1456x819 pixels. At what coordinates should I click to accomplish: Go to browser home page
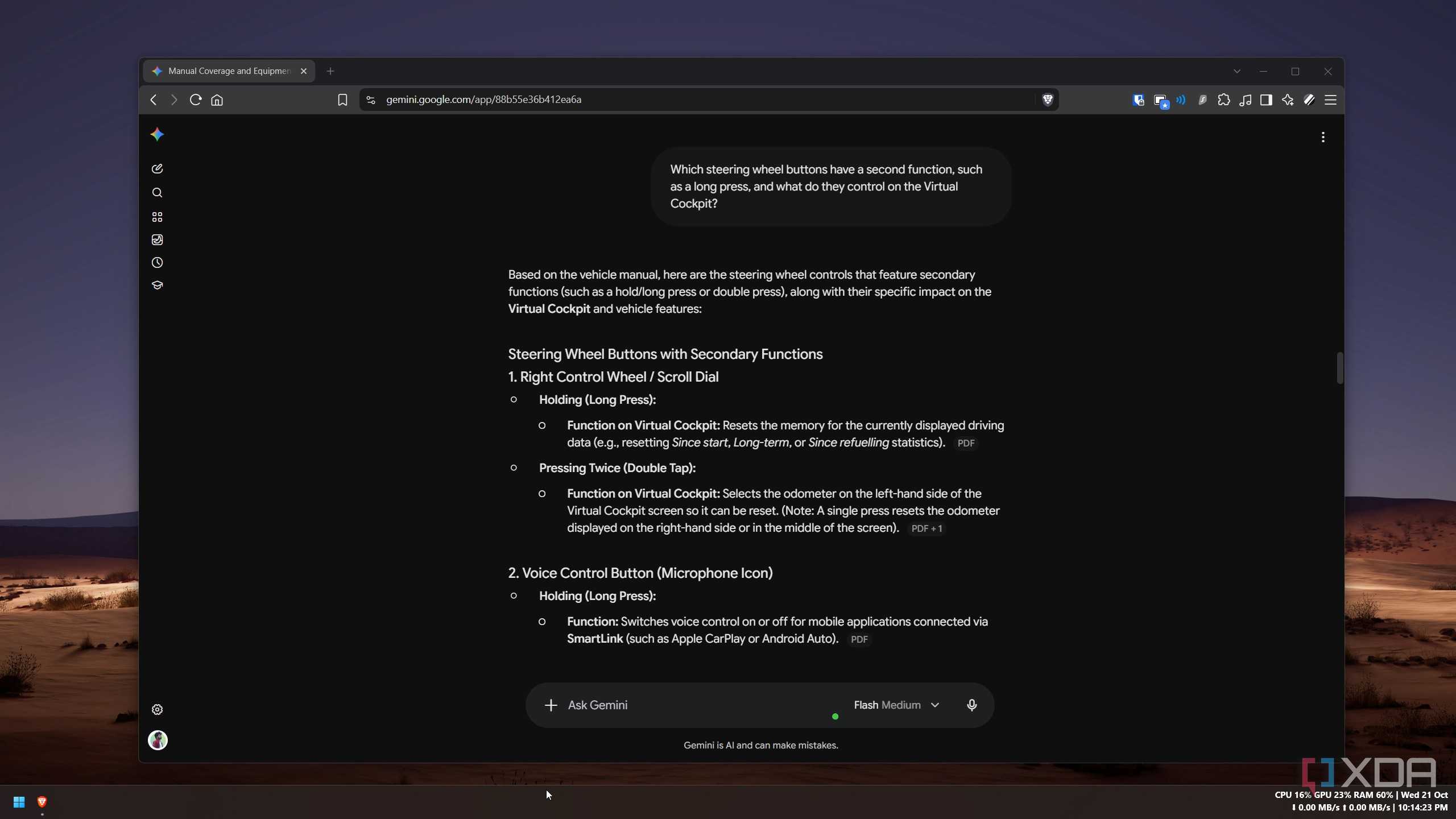tap(217, 100)
